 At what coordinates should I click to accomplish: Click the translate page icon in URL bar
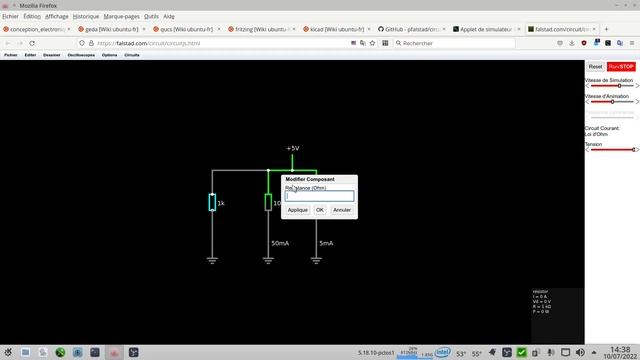362,43
